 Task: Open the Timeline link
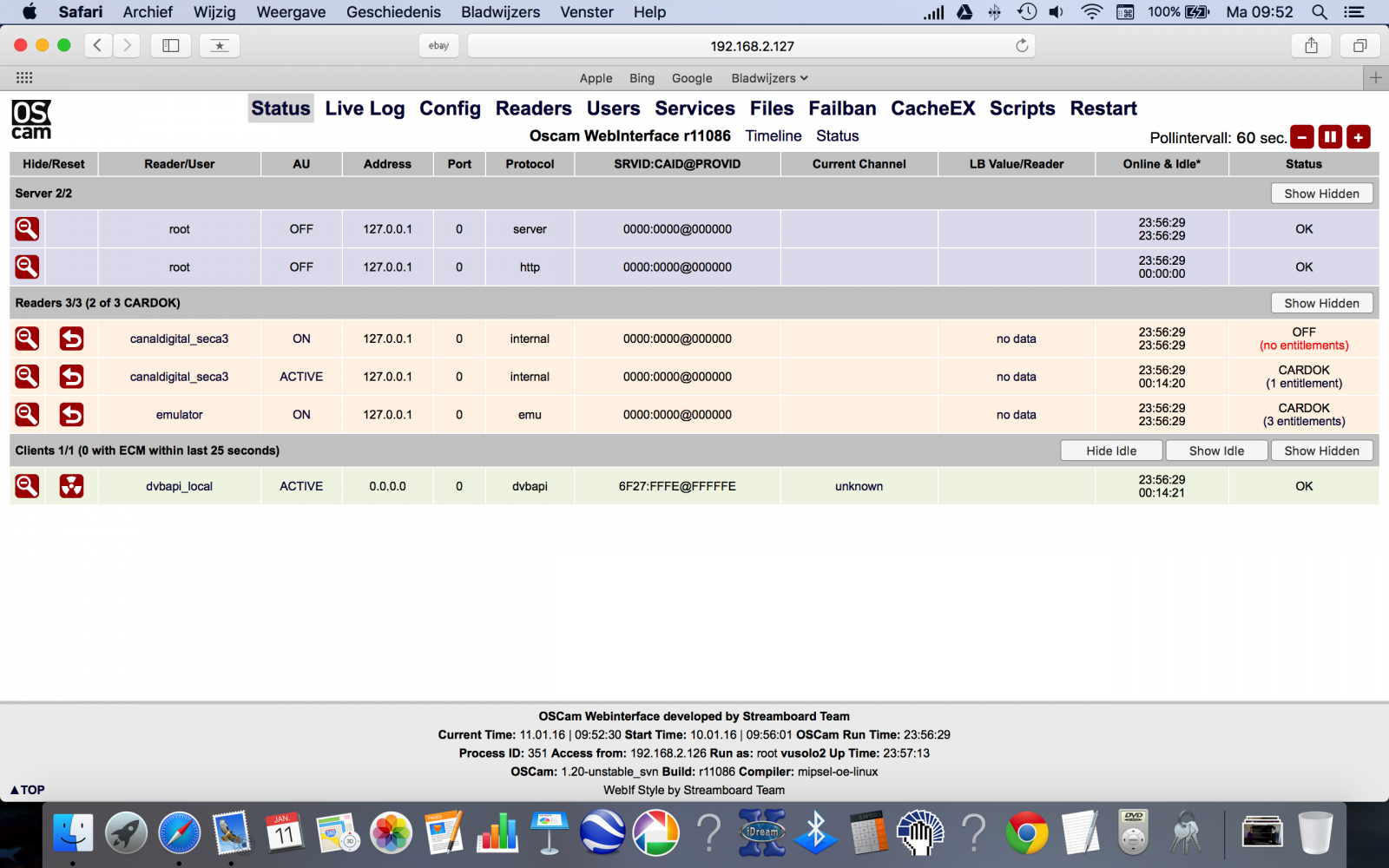pos(773,136)
